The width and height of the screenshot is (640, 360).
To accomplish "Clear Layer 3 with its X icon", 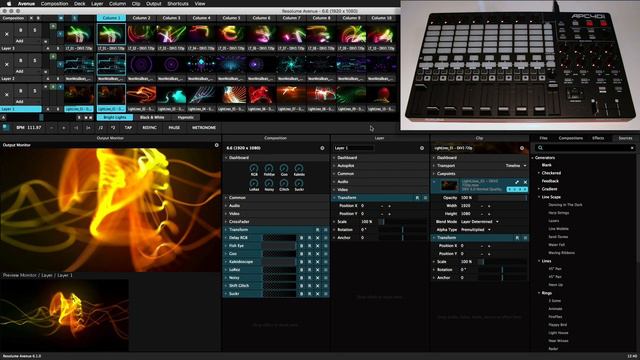I will point(7,34).
